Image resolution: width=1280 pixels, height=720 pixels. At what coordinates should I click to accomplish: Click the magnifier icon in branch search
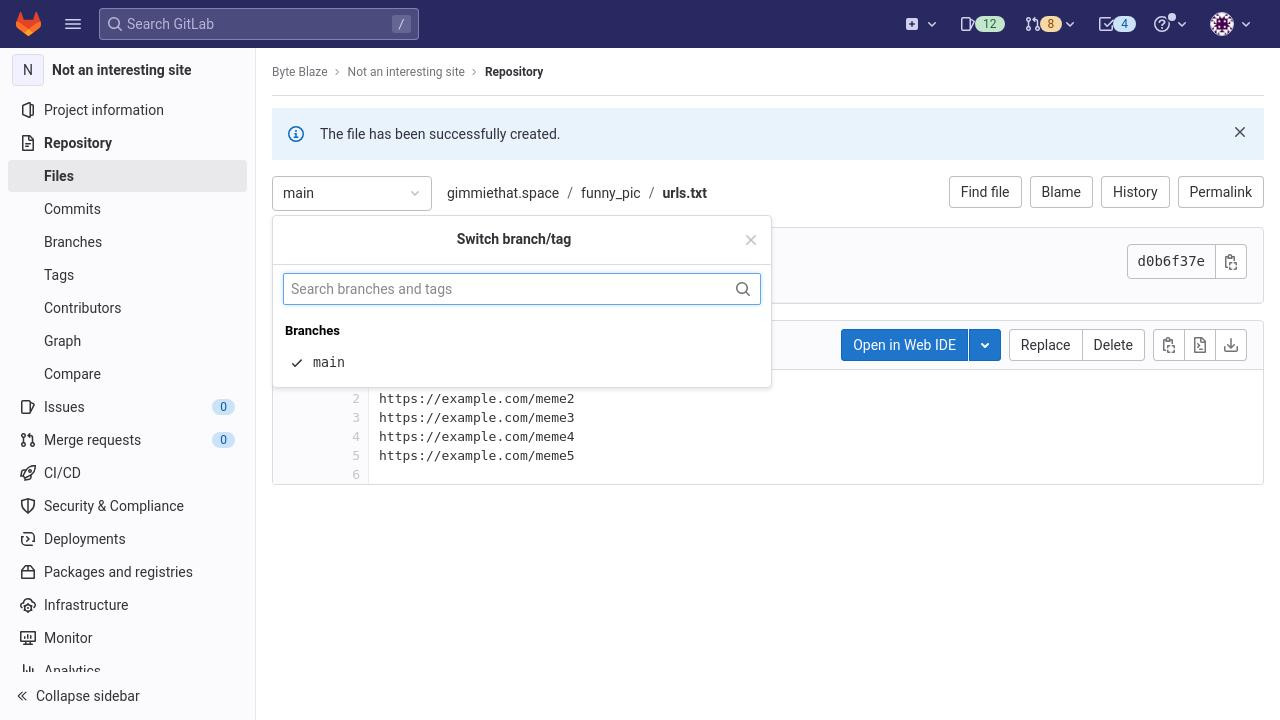[x=743, y=289]
